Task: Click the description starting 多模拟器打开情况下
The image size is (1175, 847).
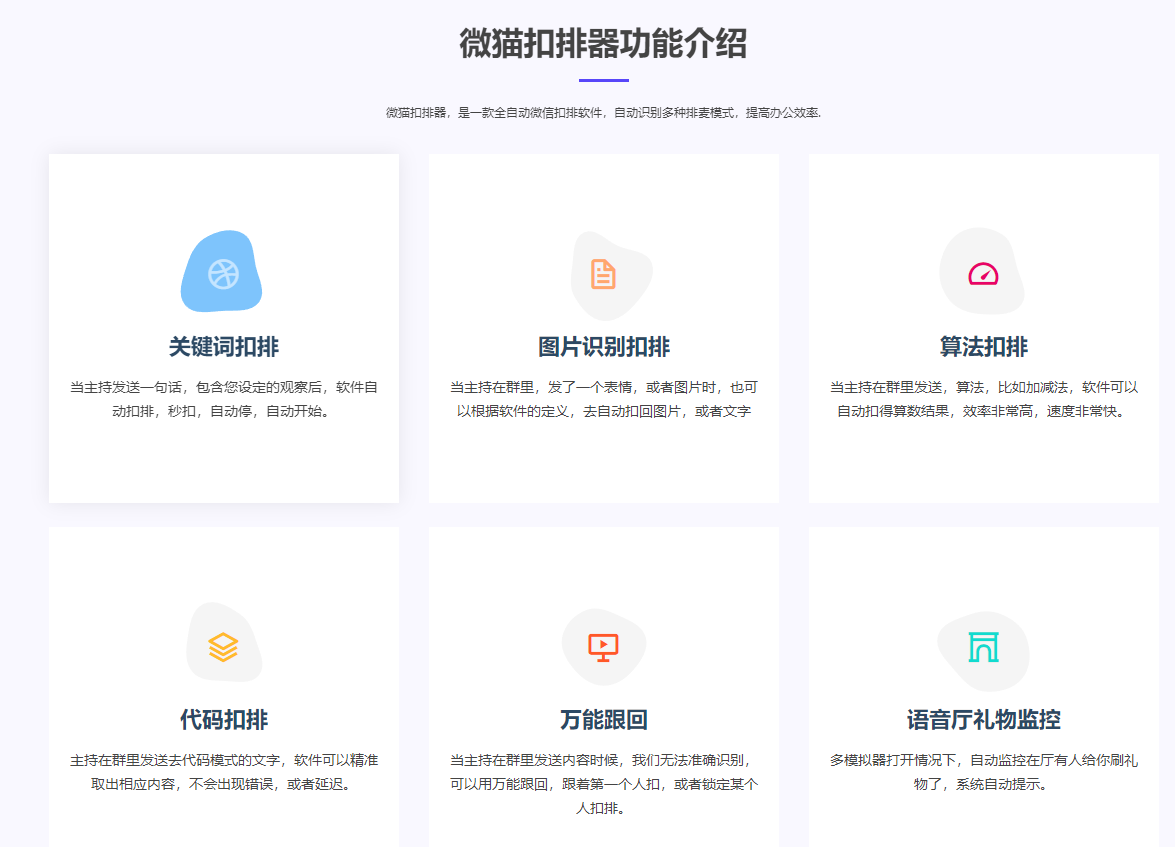Action: (x=983, y=772)
